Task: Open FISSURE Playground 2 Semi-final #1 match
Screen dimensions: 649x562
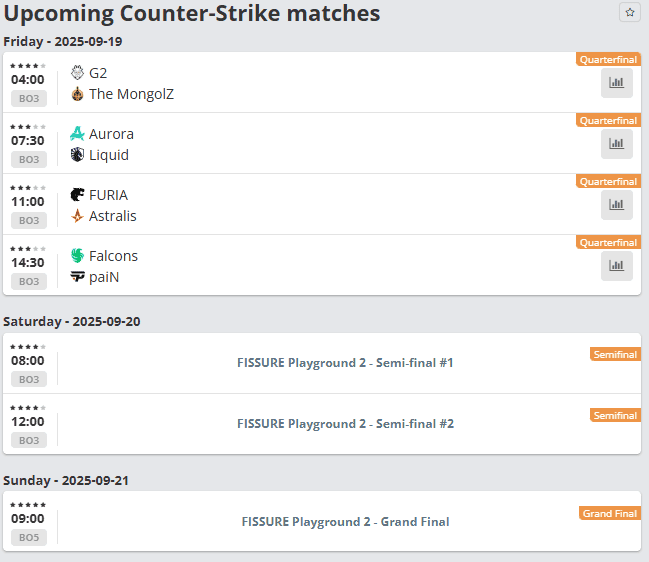Action: pyautogui.click(x=345, y=363)
